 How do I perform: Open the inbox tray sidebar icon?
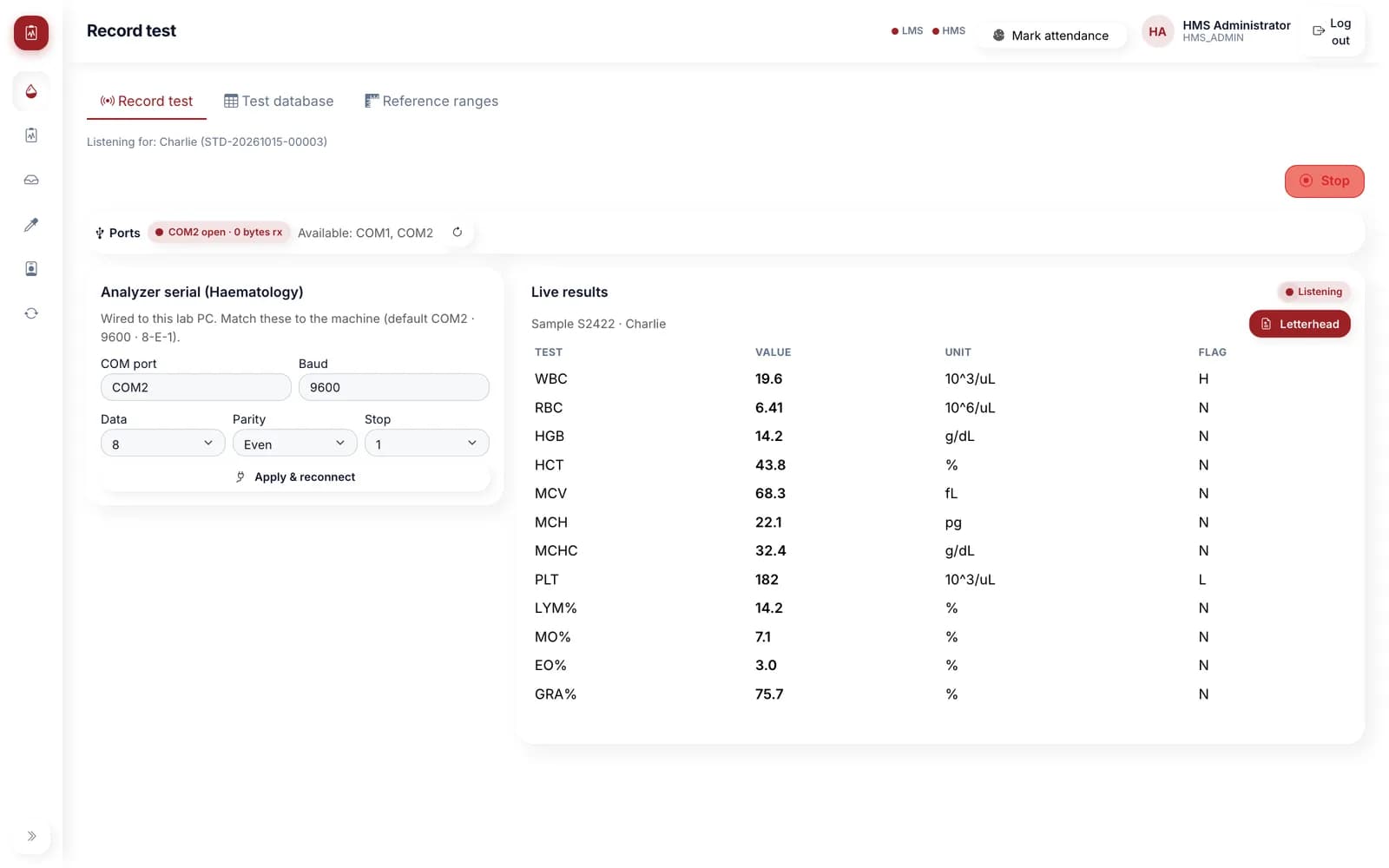[31, 180]
